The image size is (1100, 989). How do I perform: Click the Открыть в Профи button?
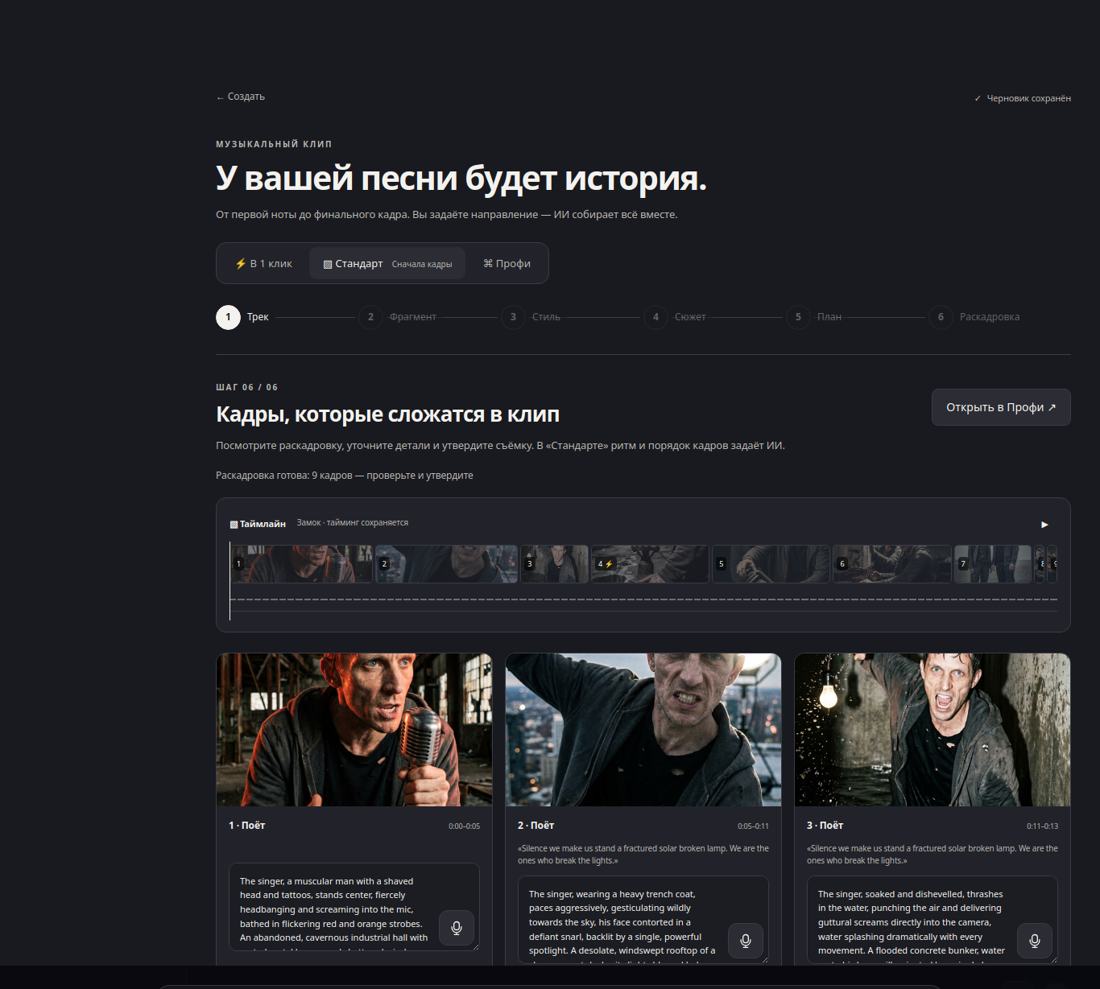point(1000,408)
